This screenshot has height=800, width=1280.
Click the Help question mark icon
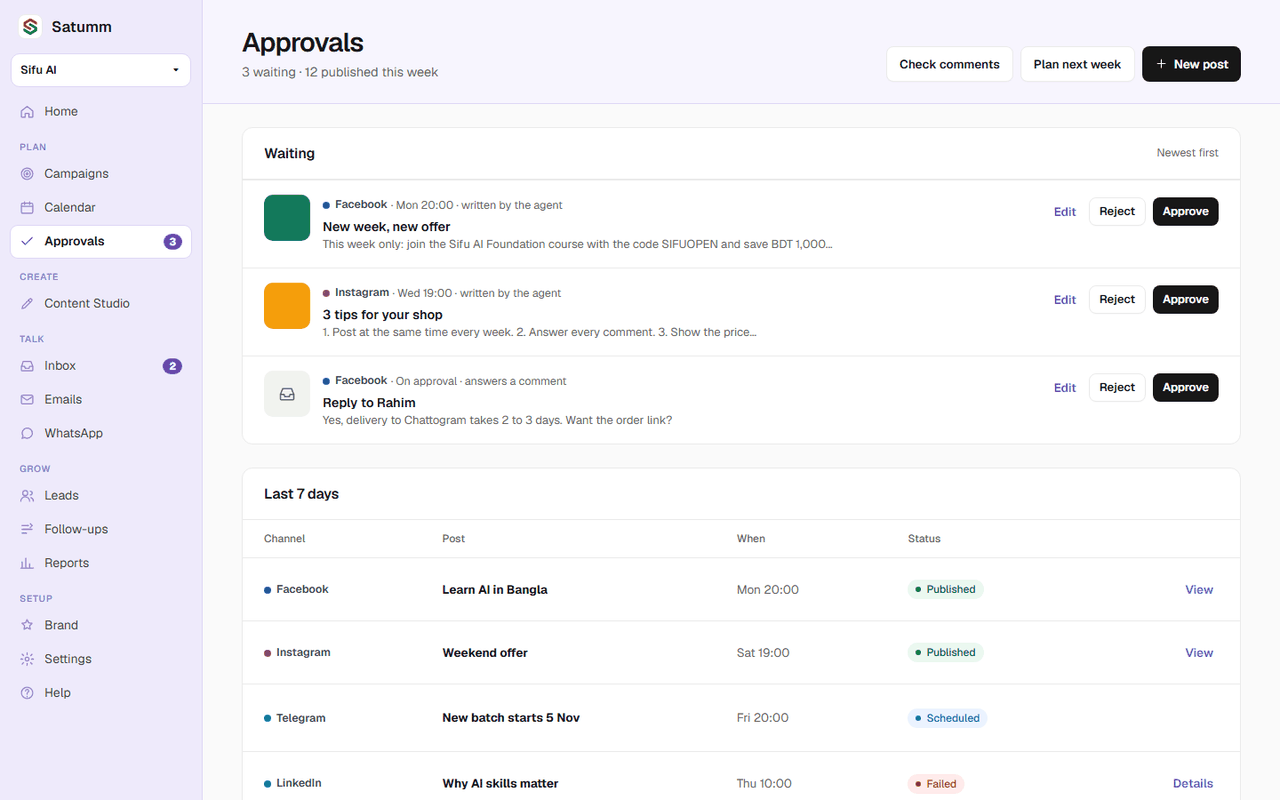[27, 693]
